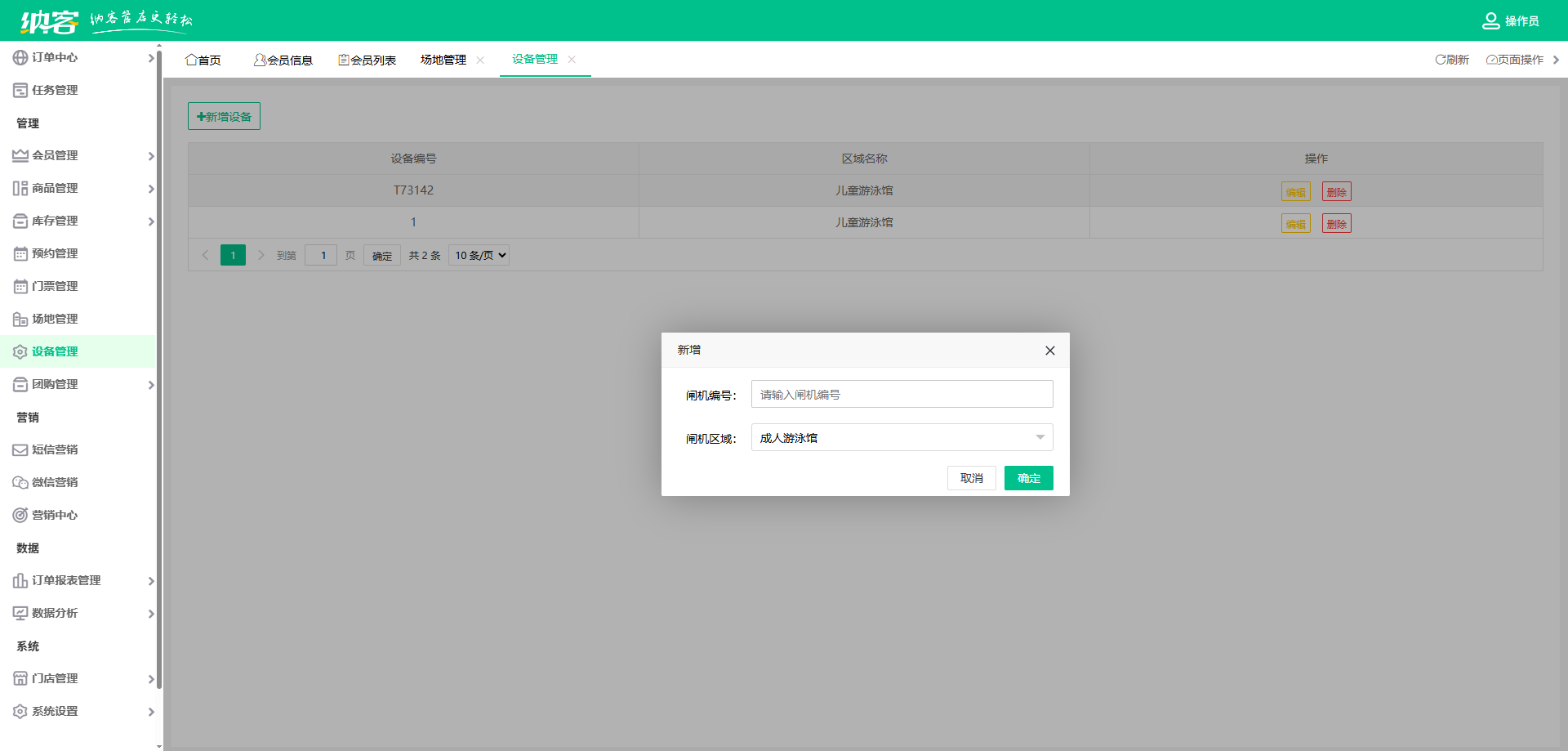Viewport: 1568px width, 751px height.
Task: Open 营销中心 target icon
Action: [x=20, y=515]
